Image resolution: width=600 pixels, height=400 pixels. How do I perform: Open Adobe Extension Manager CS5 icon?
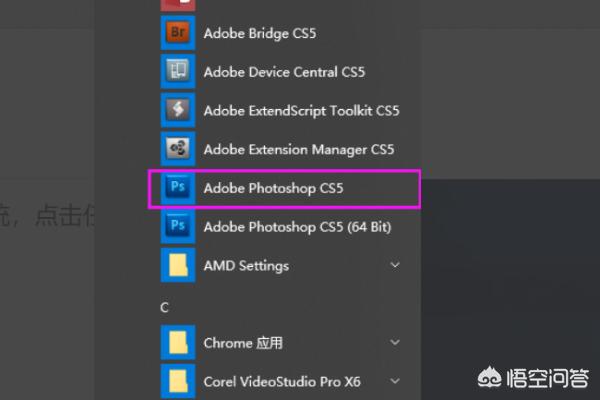(178, 149)
